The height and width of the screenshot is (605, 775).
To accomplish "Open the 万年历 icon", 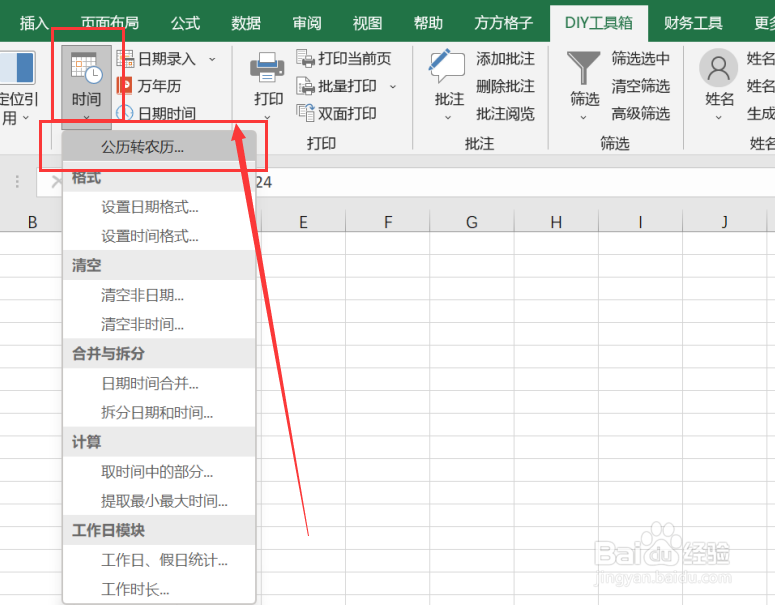I will [125, 86].
